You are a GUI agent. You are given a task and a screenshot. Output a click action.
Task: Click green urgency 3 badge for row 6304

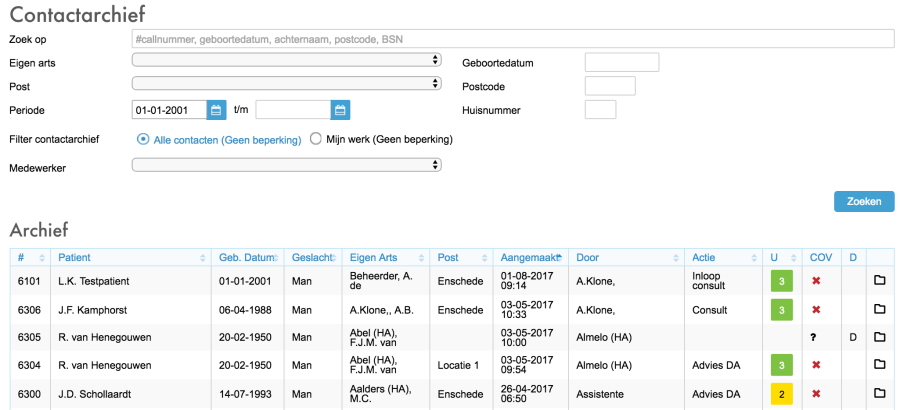pos(781,365)
